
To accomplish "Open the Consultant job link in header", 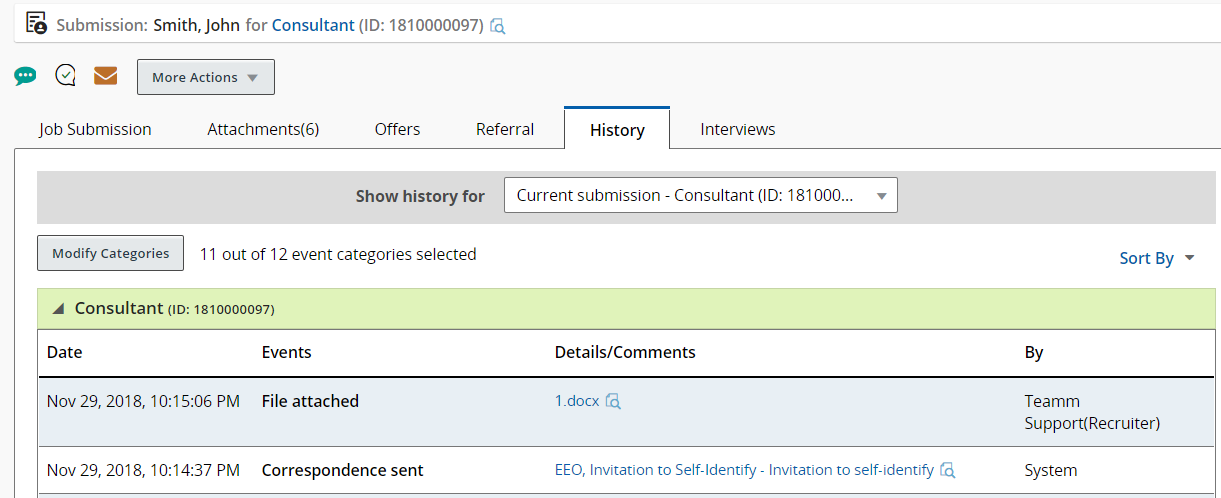I will tap(312, 25).
